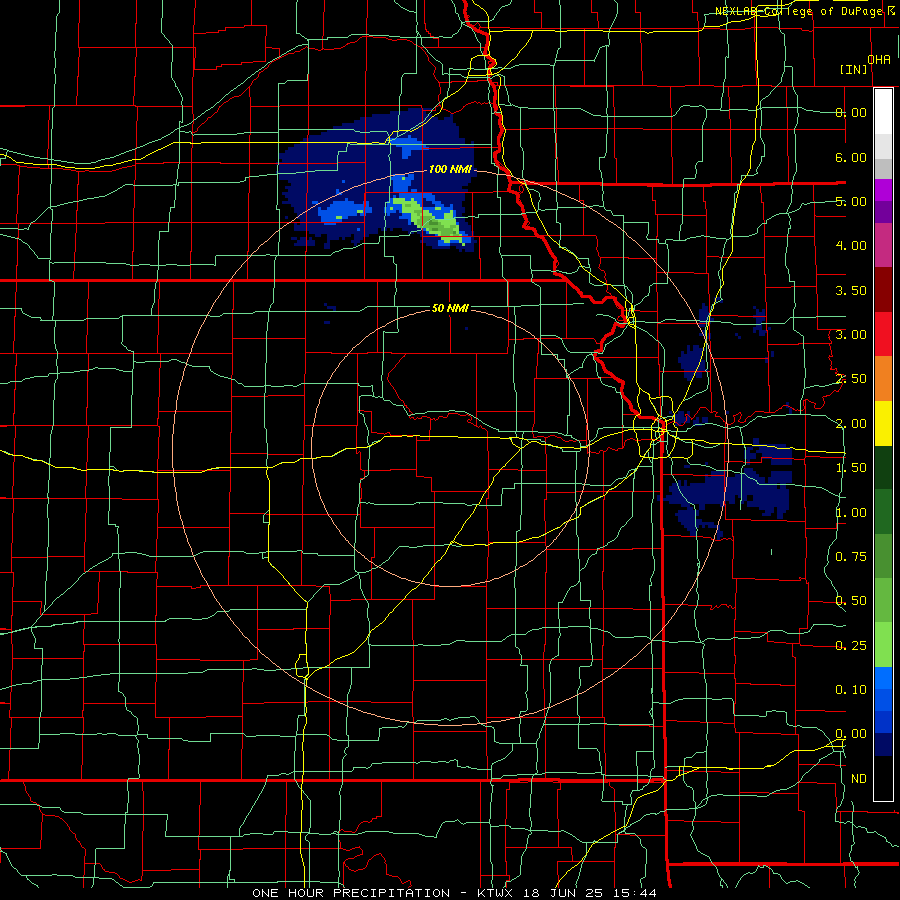Click the 100 NMI range ring label
The width and height of the screenshot is (900, 900).
pos(450,169)
